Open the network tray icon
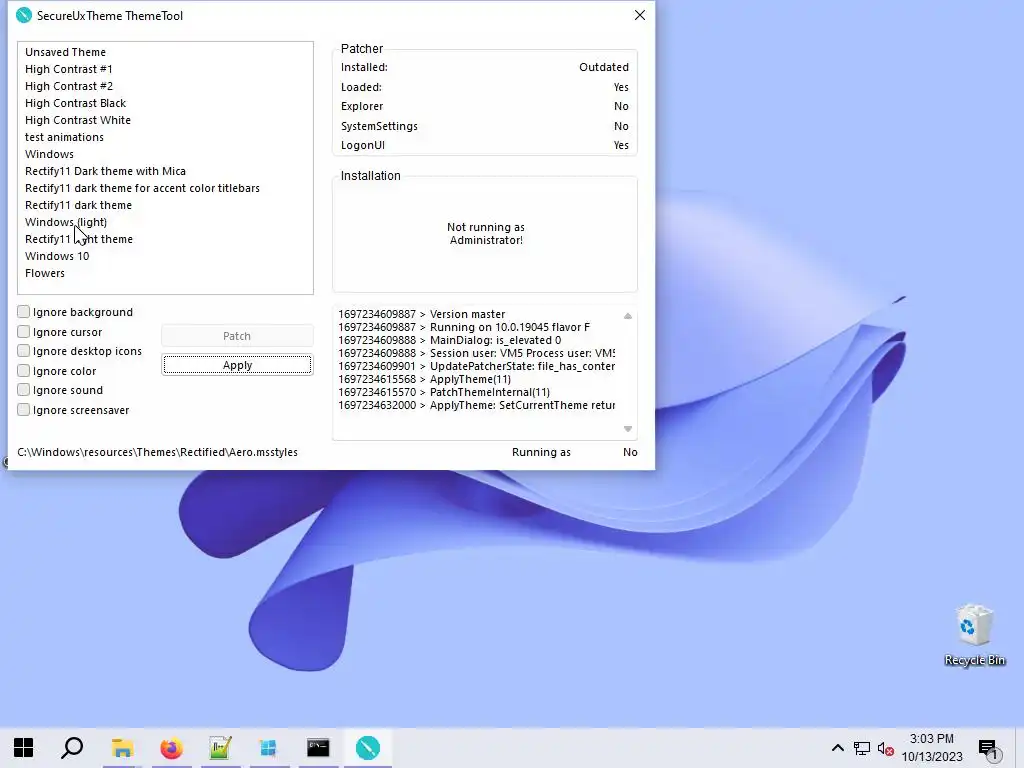Image resolution: width=1024 pixels, height=768 pixels. 861,748
